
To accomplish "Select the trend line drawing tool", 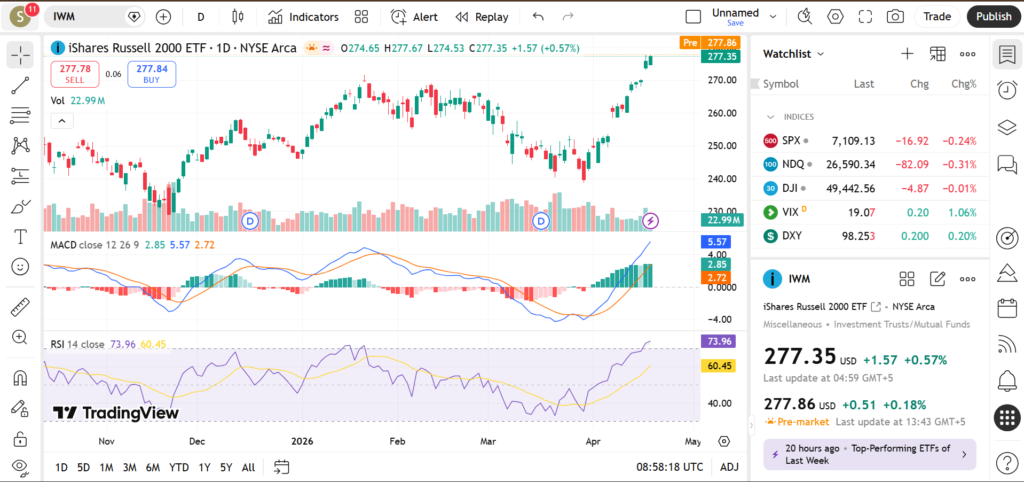I will click(20, 86).
